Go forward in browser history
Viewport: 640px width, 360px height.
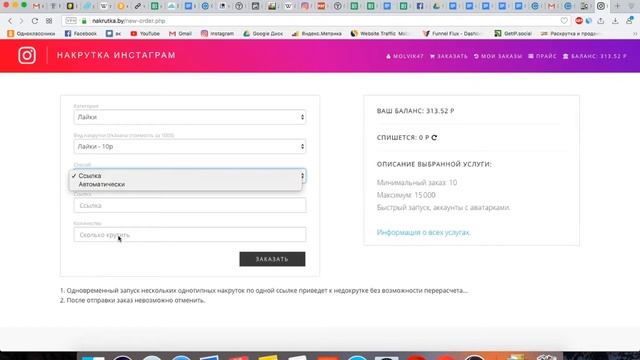(x=22, y=21)
